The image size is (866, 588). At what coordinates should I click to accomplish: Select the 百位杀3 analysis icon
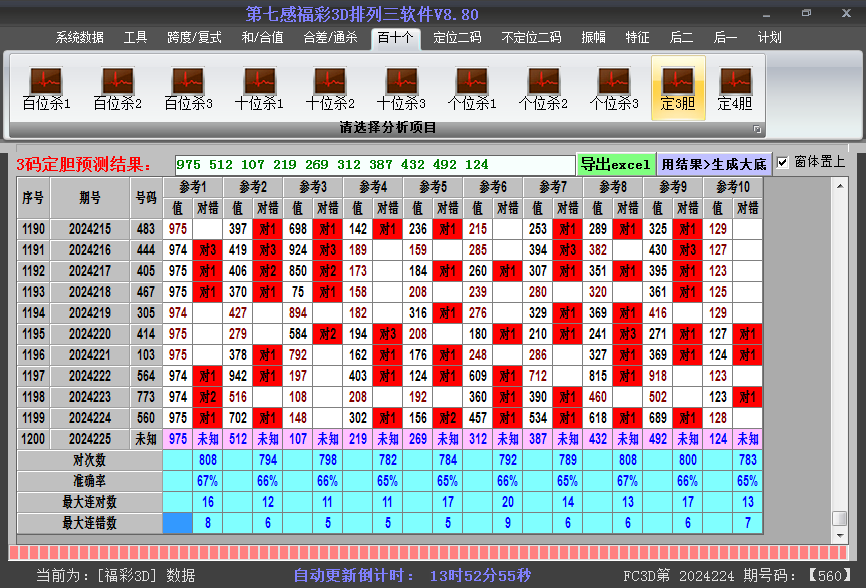pyautogui.click(x=188, y=88)
